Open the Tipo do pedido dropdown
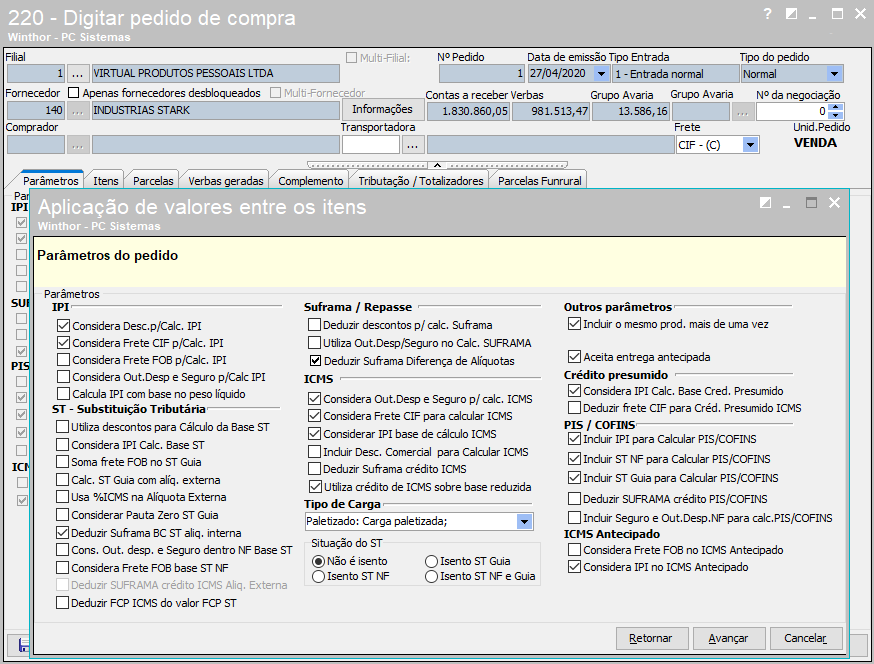Image resolution: width=874 pixels, height=664 pixels. pyautogui.click(x=834, y=74)
